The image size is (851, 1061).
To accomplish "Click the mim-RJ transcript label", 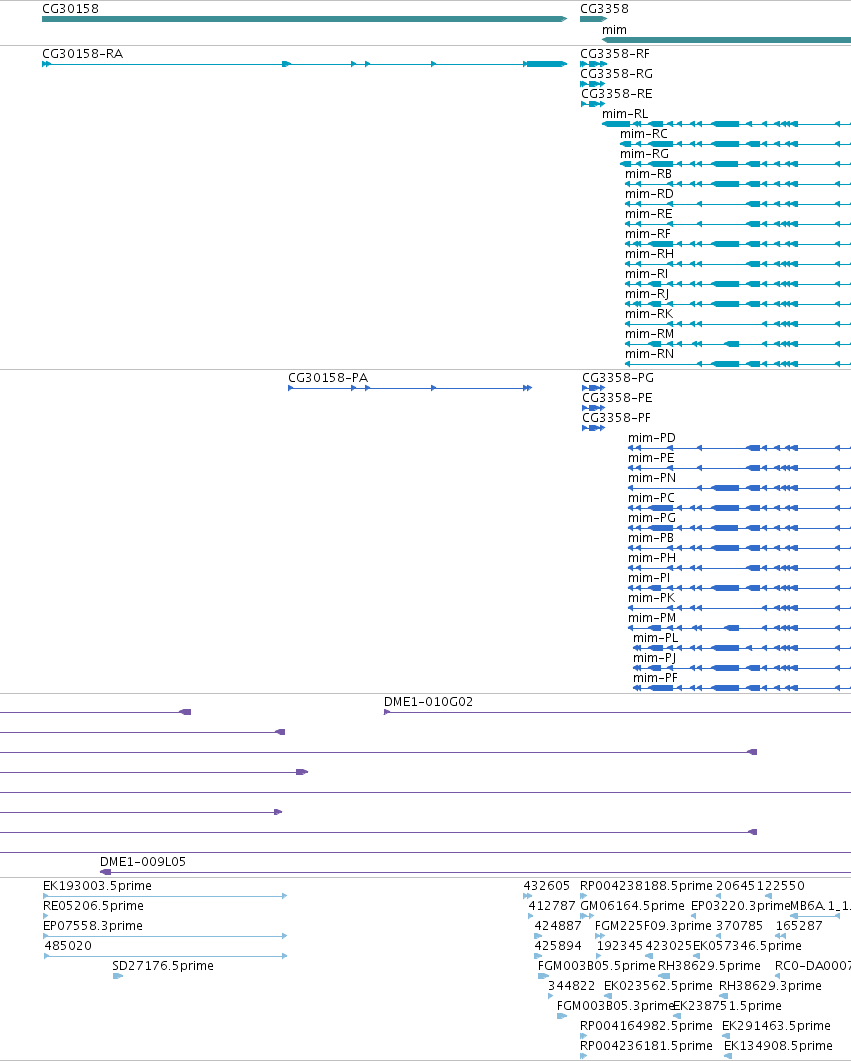I will pyautogui.click(x=647, y=294).
